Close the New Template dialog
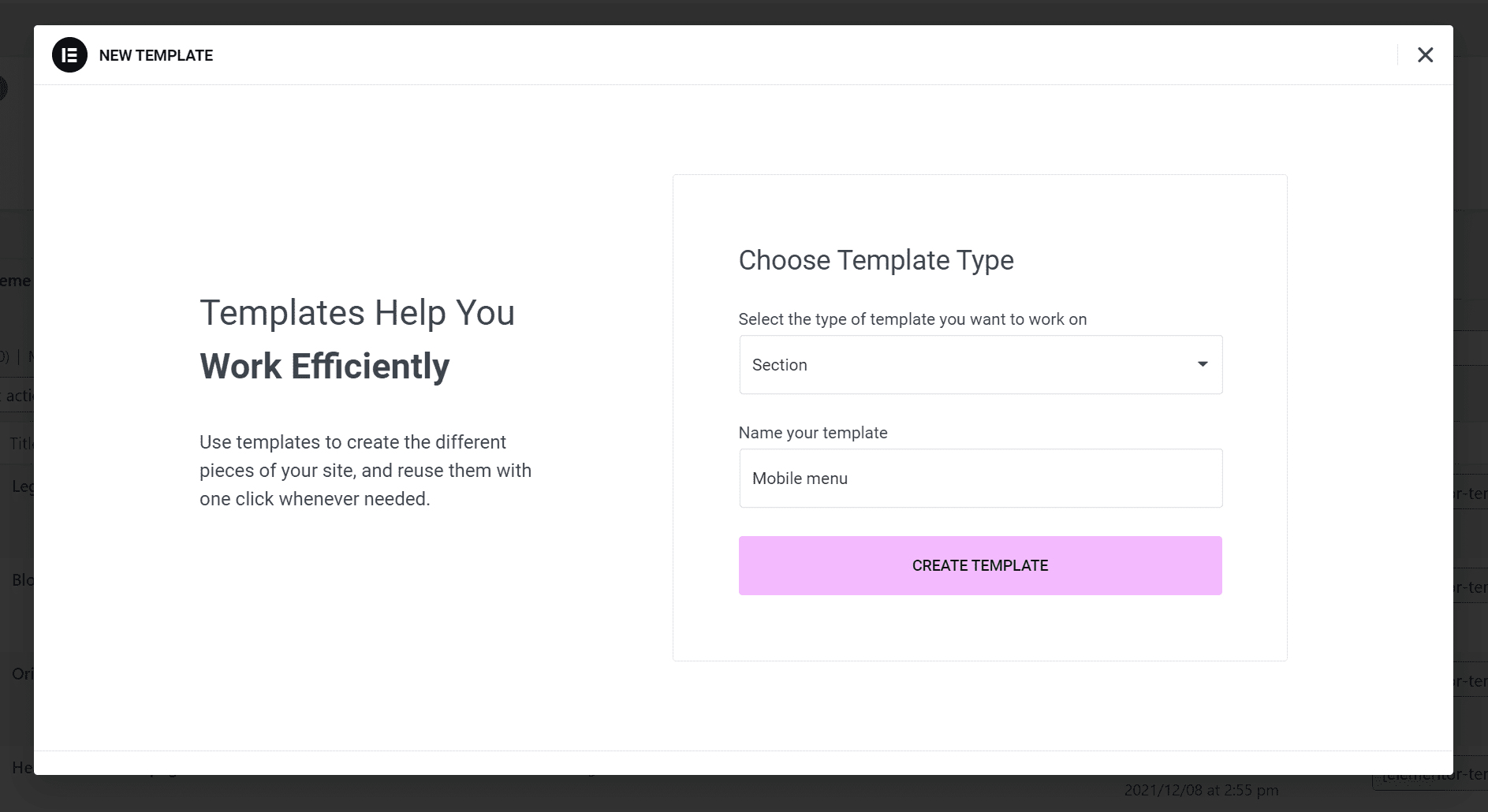1488x812 pixels. click(1426, 54)
